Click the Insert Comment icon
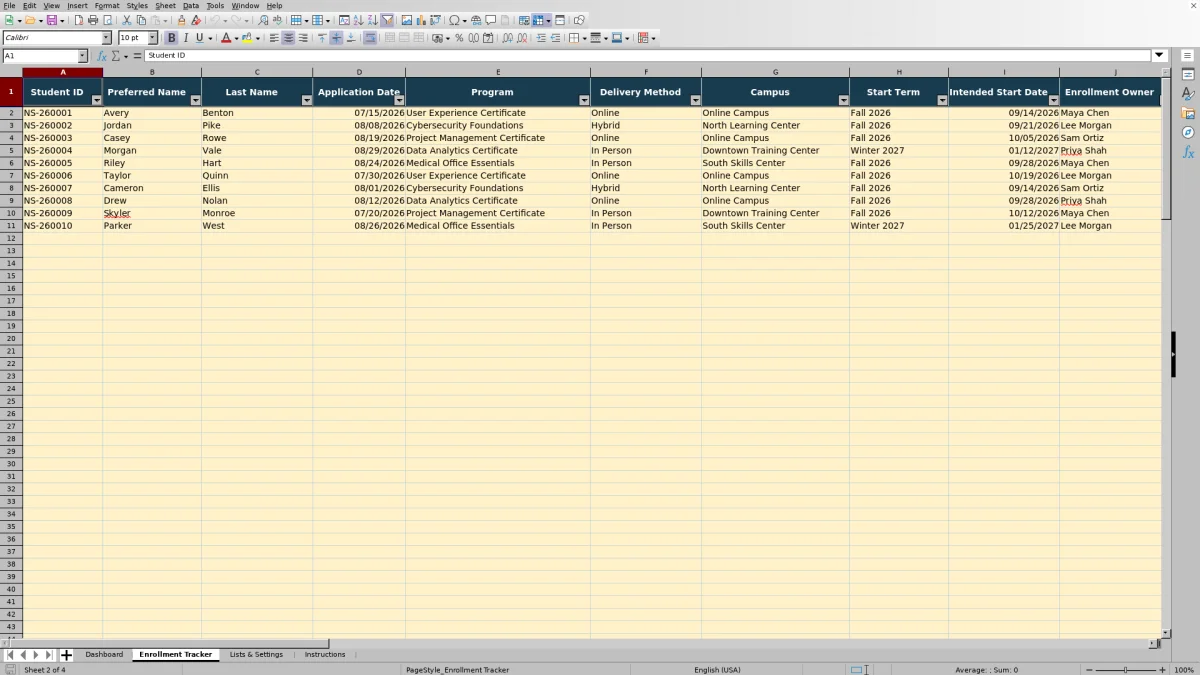Viewport: 1200px width, 675px height. tap(490, 20)
